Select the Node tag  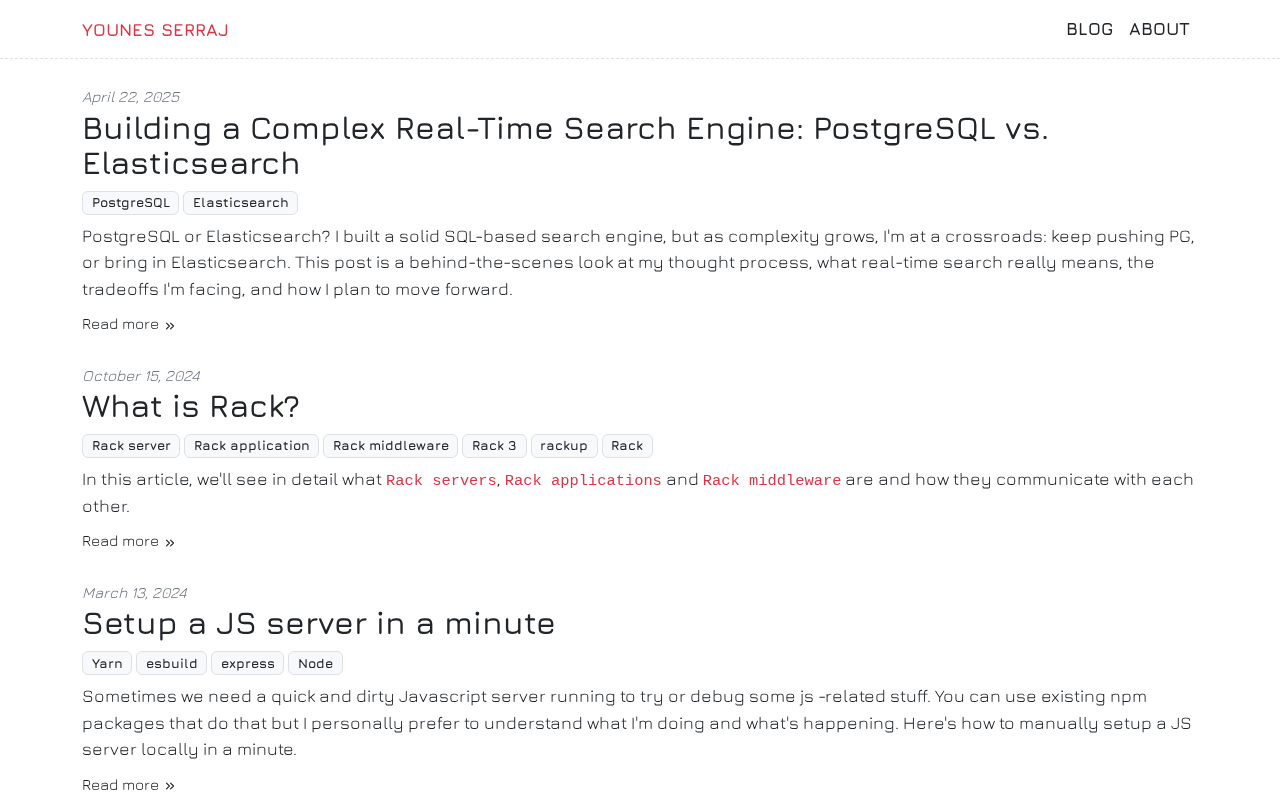pyautogui.click(x=316, y=663)
